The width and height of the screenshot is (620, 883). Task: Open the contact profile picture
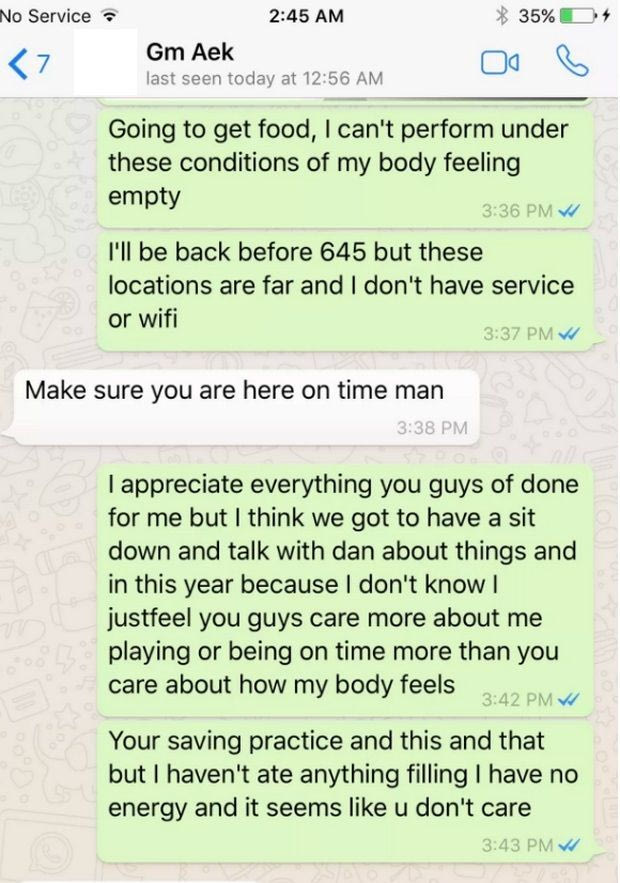[x=105, y=62]
